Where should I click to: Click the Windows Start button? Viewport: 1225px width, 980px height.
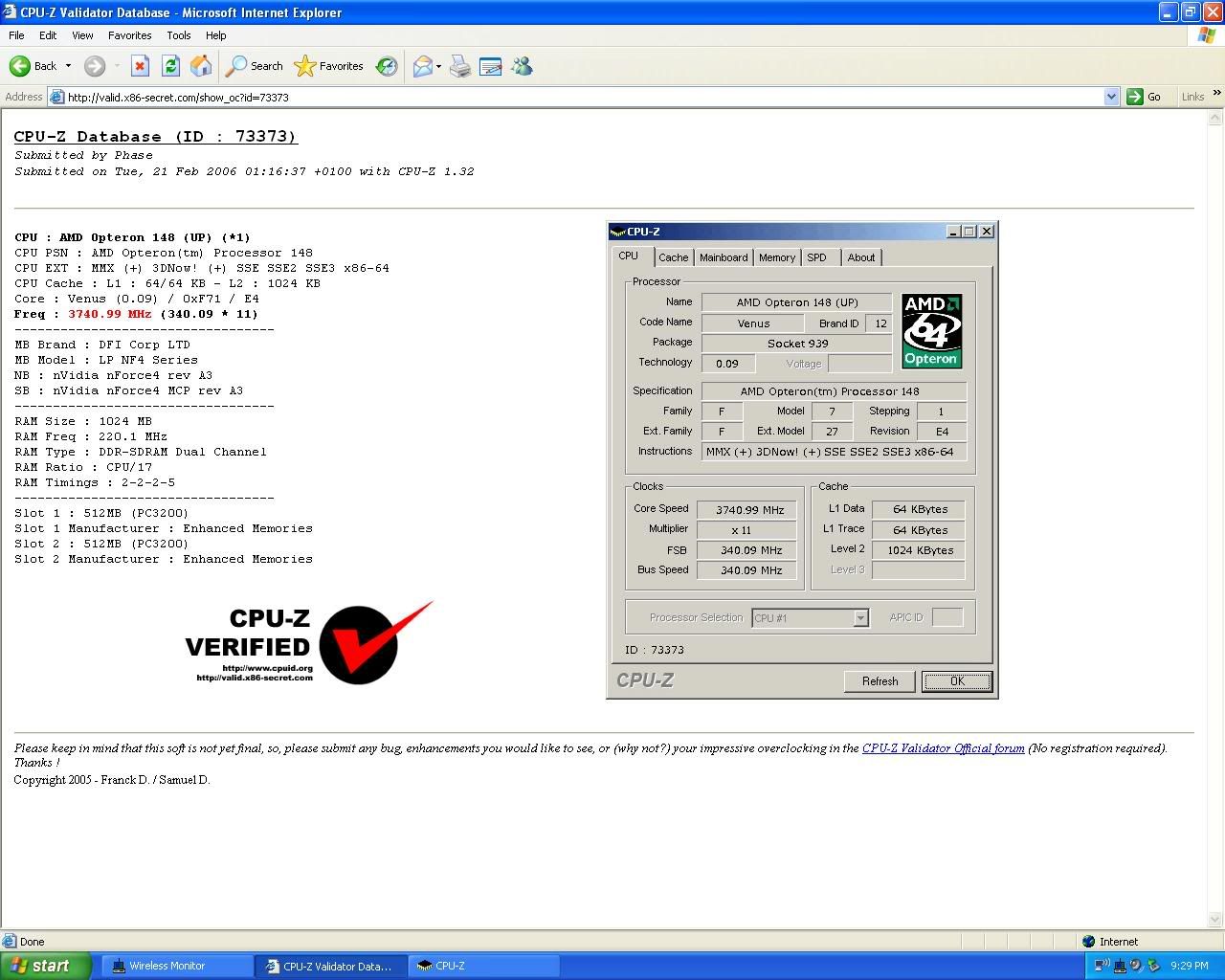coord(46,966)
